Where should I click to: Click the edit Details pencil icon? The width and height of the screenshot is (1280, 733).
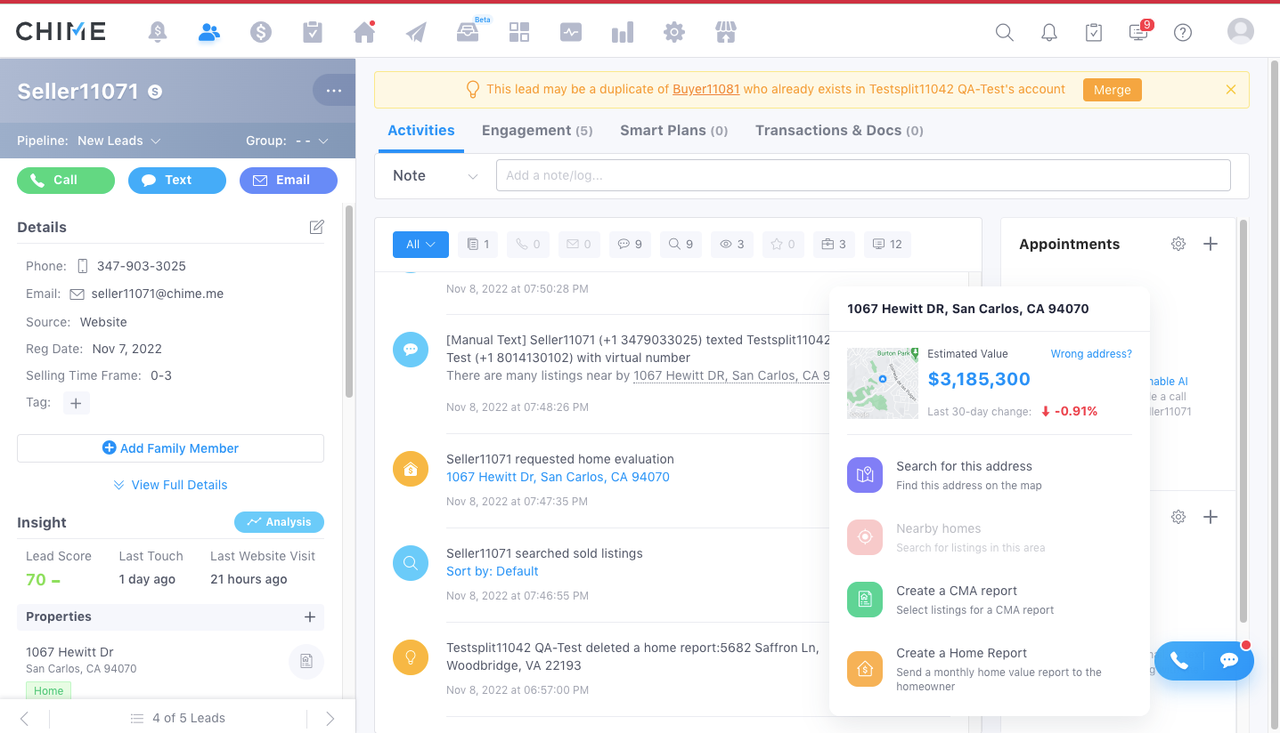pyautogui.click(x=317, y=227)
